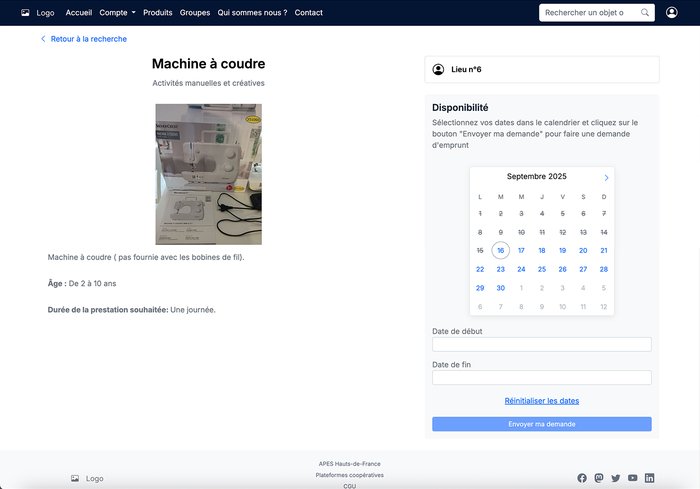Screen dimensions: 700x489
Task: Open the Mastodon icon in the footer
Action: 599,478
